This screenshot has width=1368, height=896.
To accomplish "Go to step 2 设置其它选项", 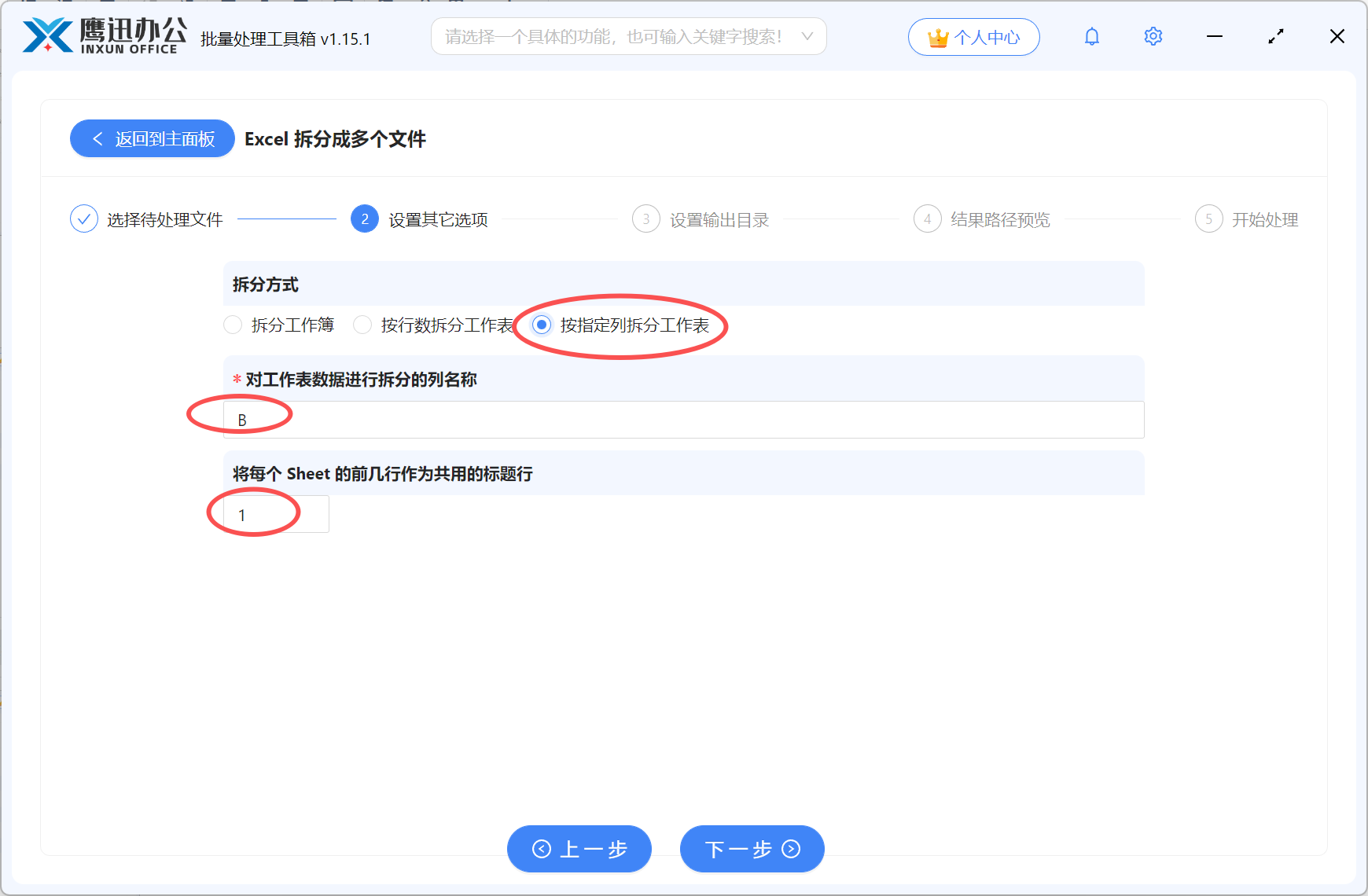I will pos(364,219).
